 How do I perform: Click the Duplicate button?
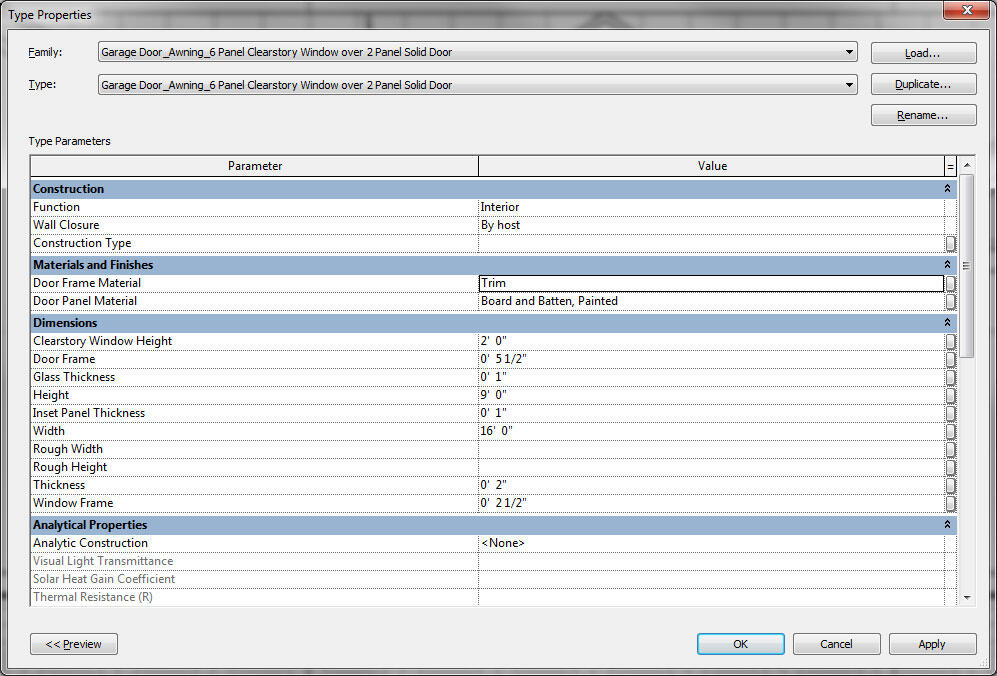click(x=923, y=84)
